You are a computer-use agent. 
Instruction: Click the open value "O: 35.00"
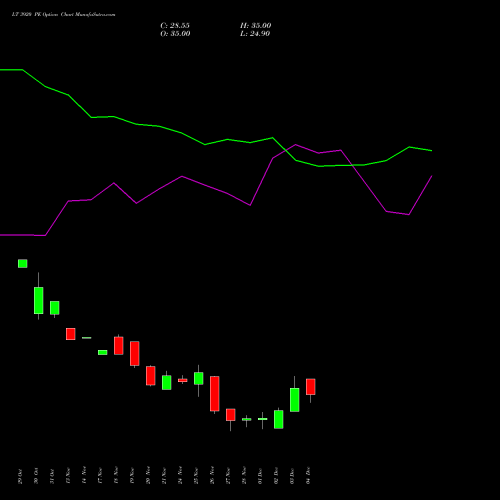[175, 34]
